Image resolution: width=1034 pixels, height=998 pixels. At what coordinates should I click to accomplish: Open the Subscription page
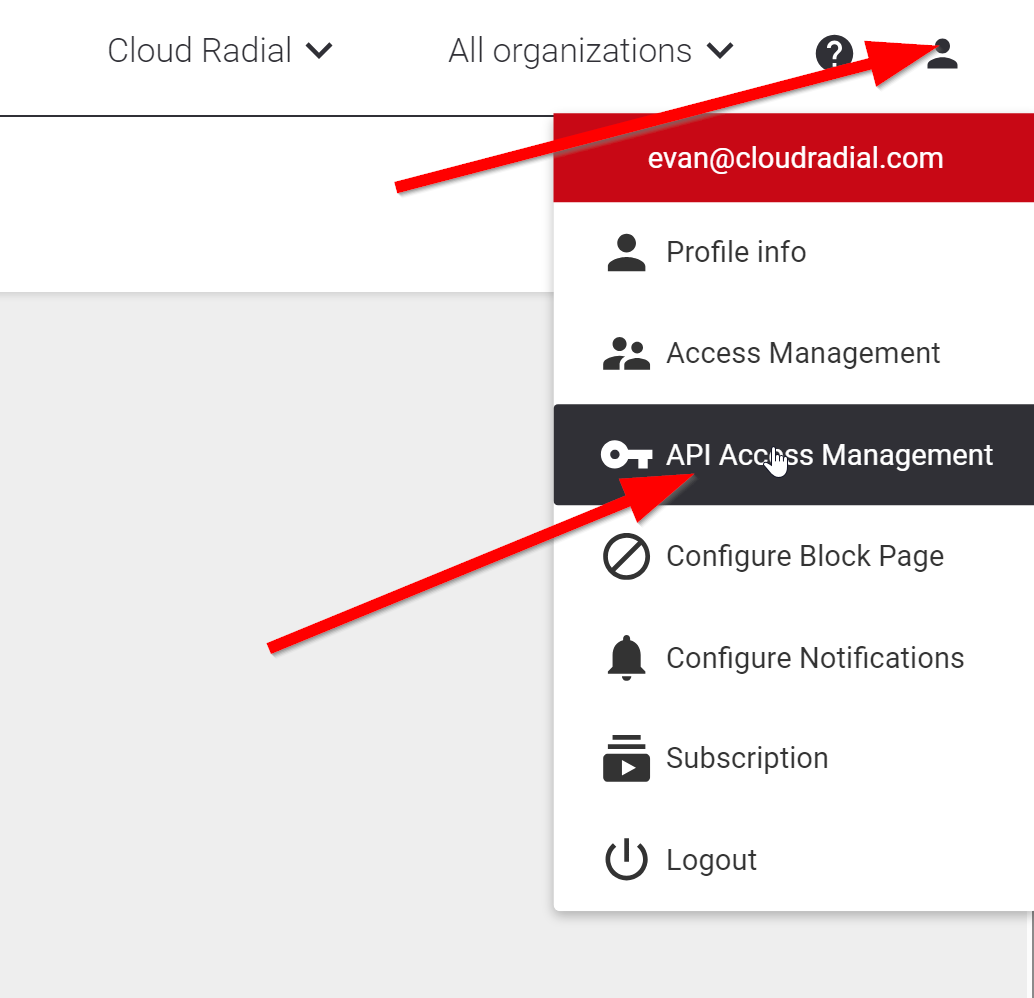(748, 758)
